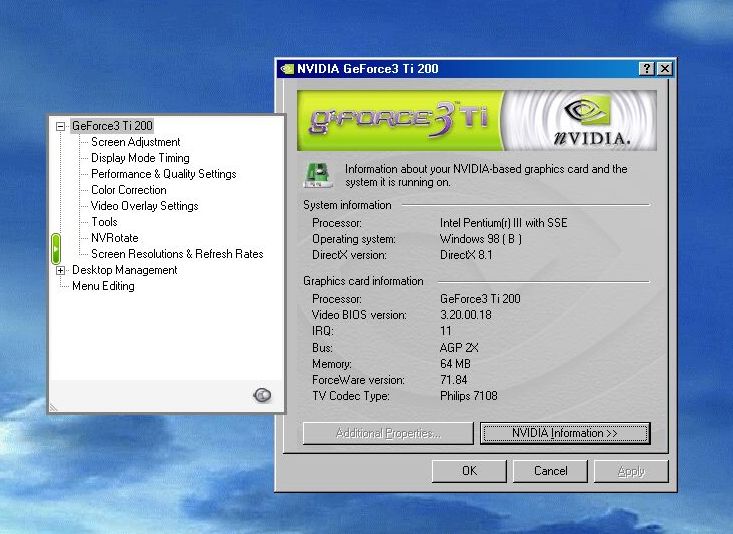Screen dimensions: 733x534
Task: Click the round button at panel bottom
Action: 262,395
